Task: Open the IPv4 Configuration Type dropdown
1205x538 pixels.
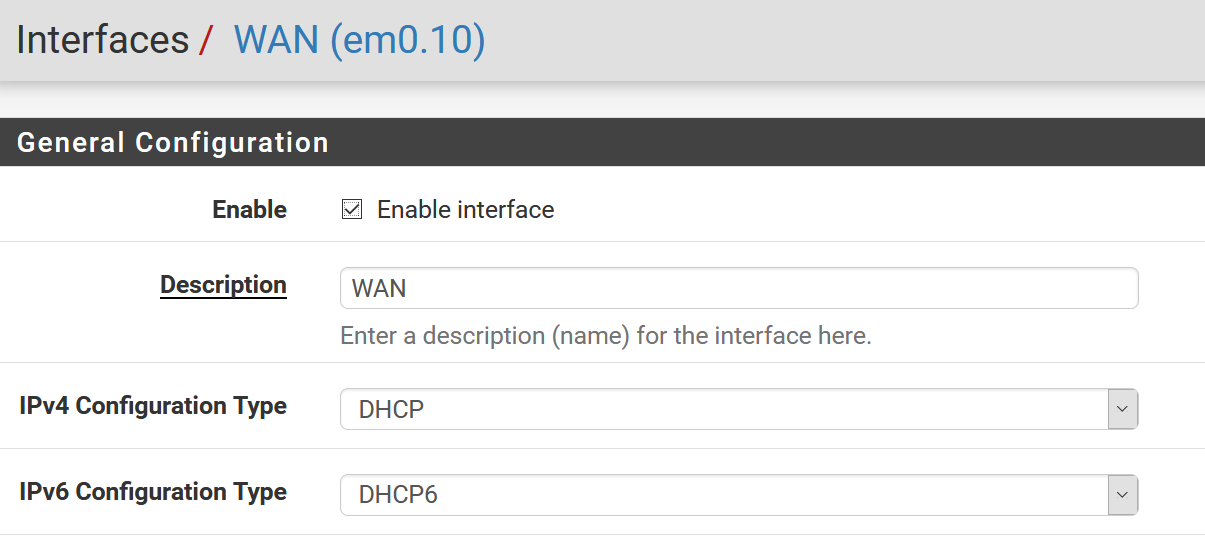Action: click(x=739, y=409)
